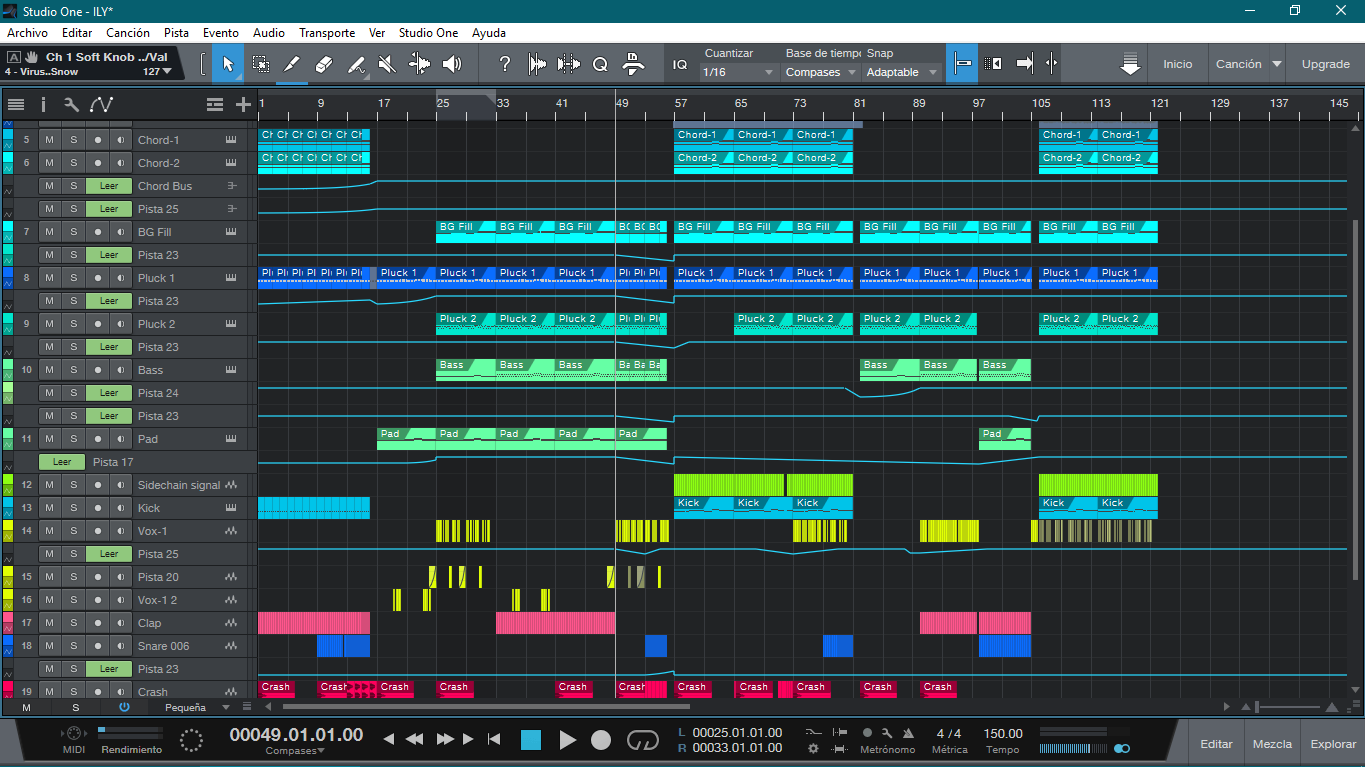Click the question mark help icon
The height and width of the screenshot is (767, 1365).
[505, 64]
